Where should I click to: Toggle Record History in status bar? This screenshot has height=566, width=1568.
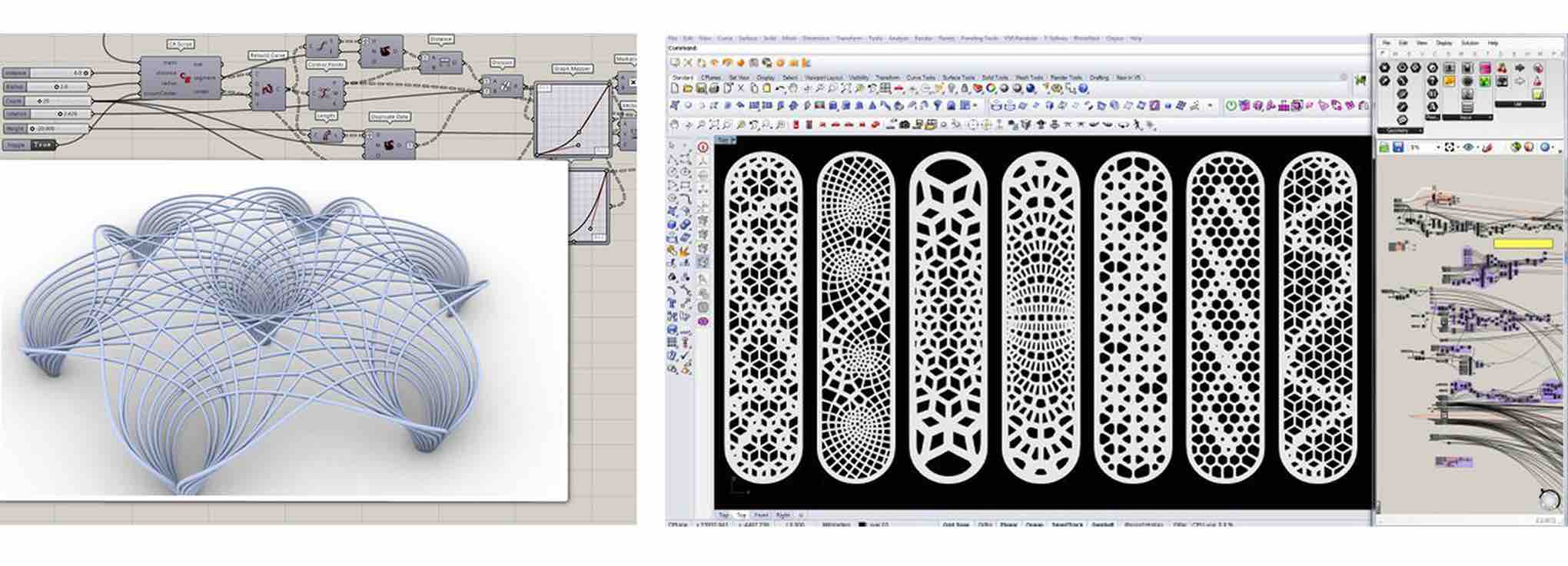pyautogui.click(x=1142, y=525)
